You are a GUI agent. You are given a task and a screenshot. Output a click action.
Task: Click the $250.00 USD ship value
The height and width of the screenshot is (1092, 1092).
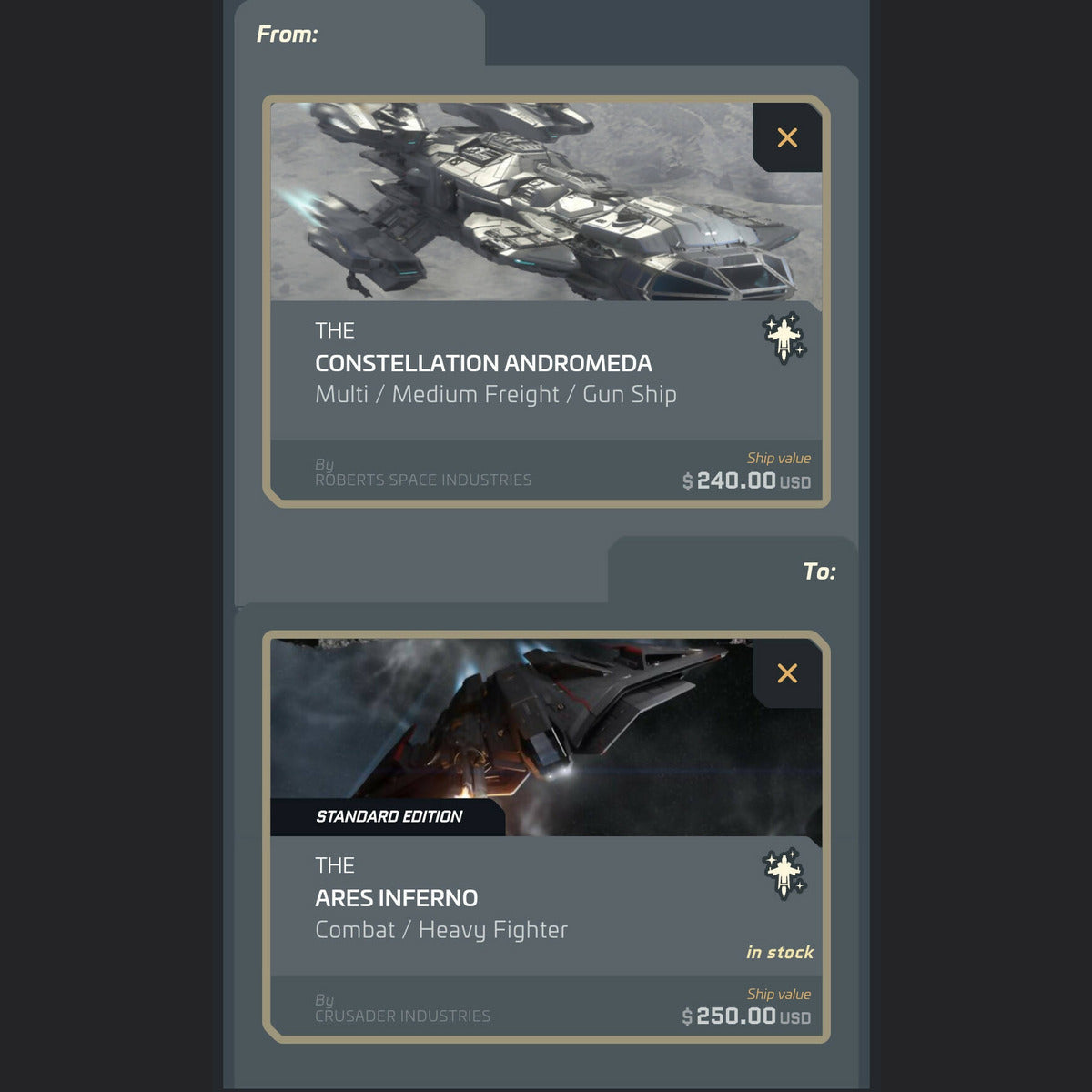click(746, 1016)
